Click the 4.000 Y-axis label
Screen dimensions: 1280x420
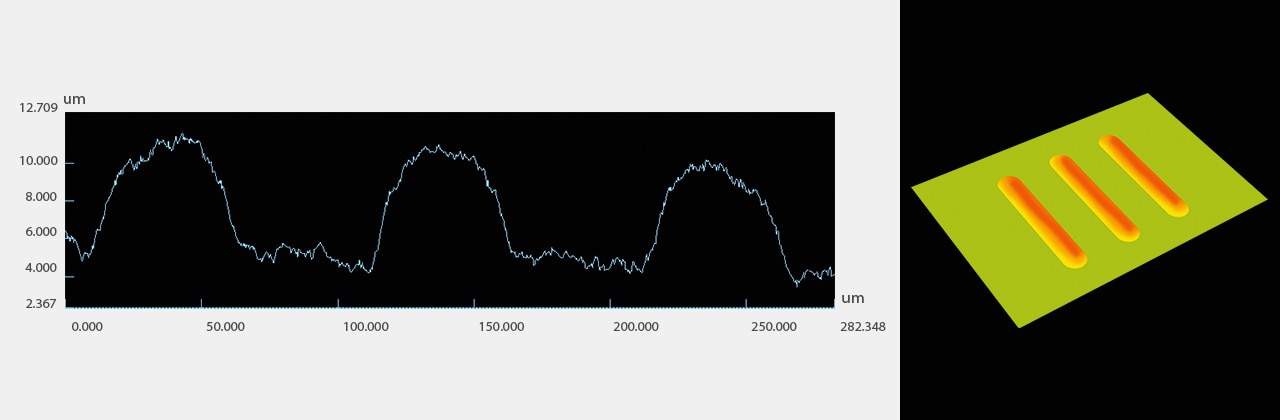(x=41, y=267)
